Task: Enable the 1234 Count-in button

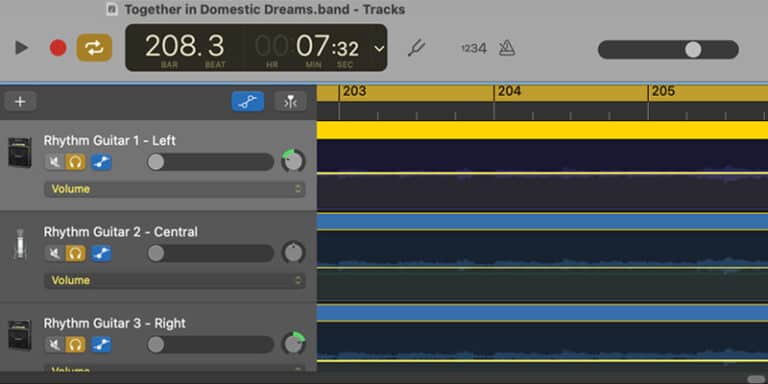Action: click(474, 48)
